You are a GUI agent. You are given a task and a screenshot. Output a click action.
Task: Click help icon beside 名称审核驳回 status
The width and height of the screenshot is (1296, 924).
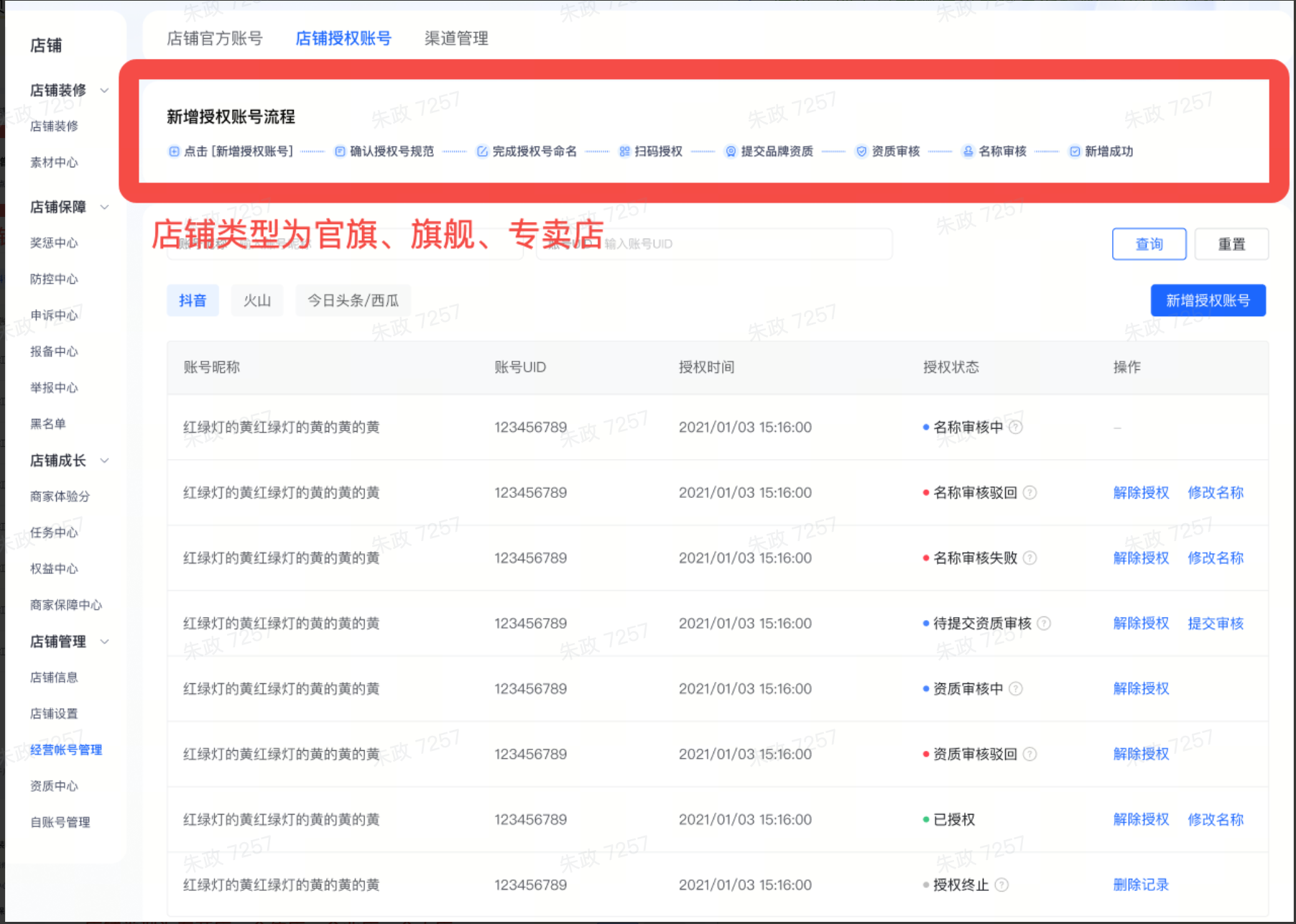point(1029,493)
